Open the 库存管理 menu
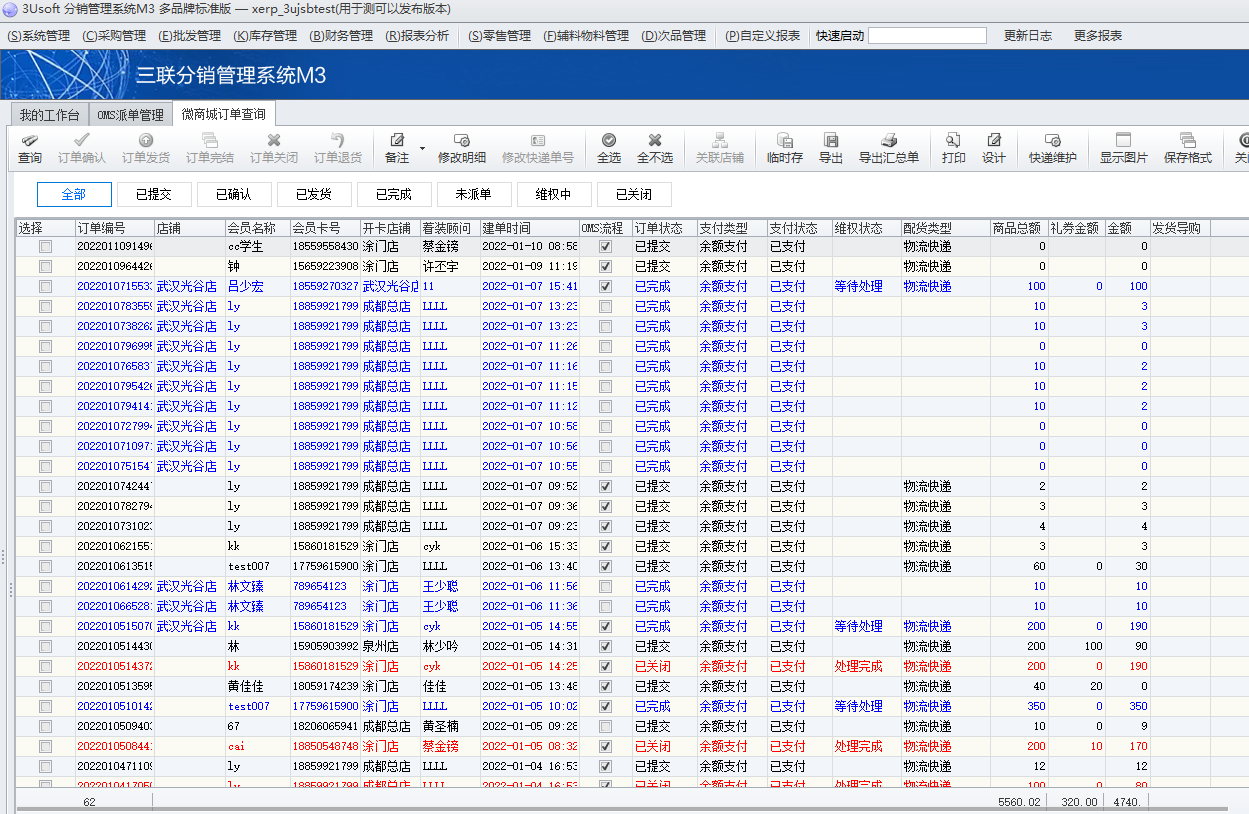 (x=265, y=36)
